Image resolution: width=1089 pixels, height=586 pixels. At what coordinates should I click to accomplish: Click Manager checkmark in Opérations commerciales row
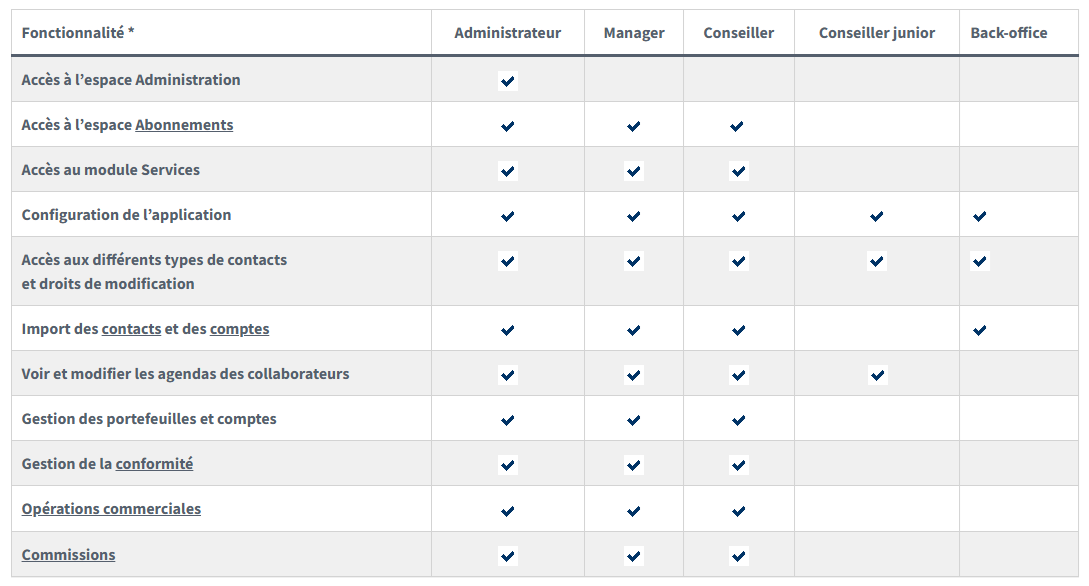[633, 512]
